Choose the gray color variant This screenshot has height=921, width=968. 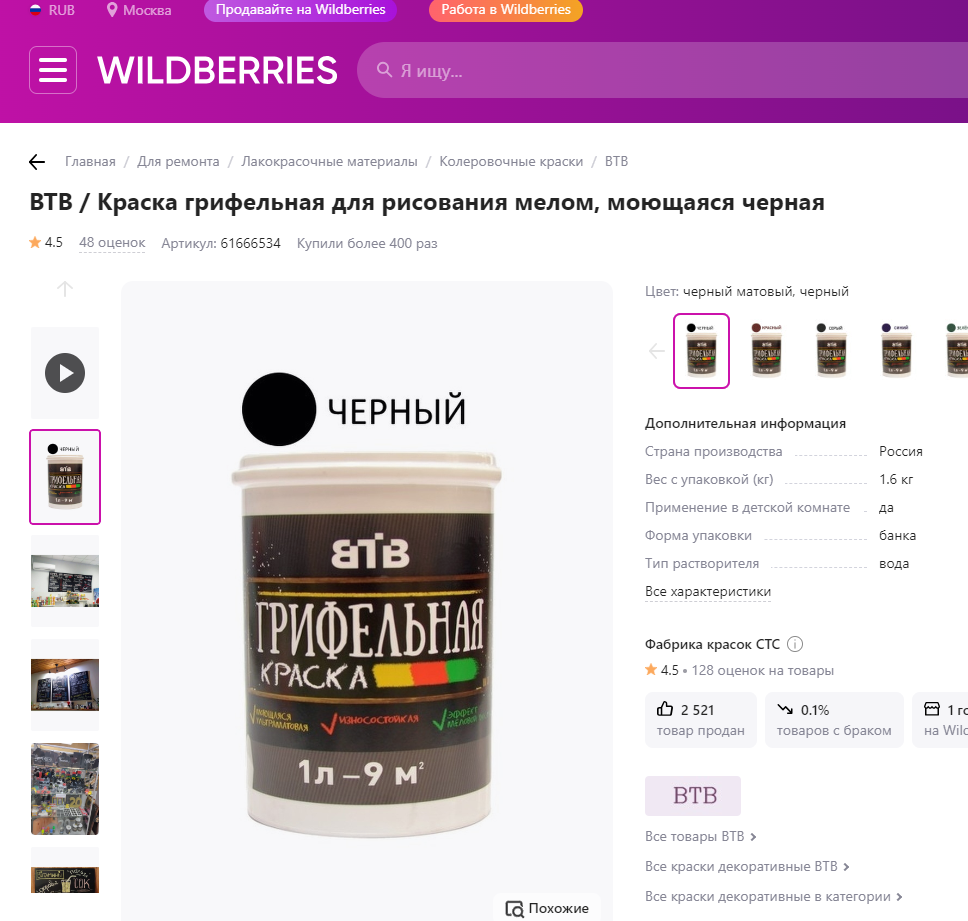831,351
